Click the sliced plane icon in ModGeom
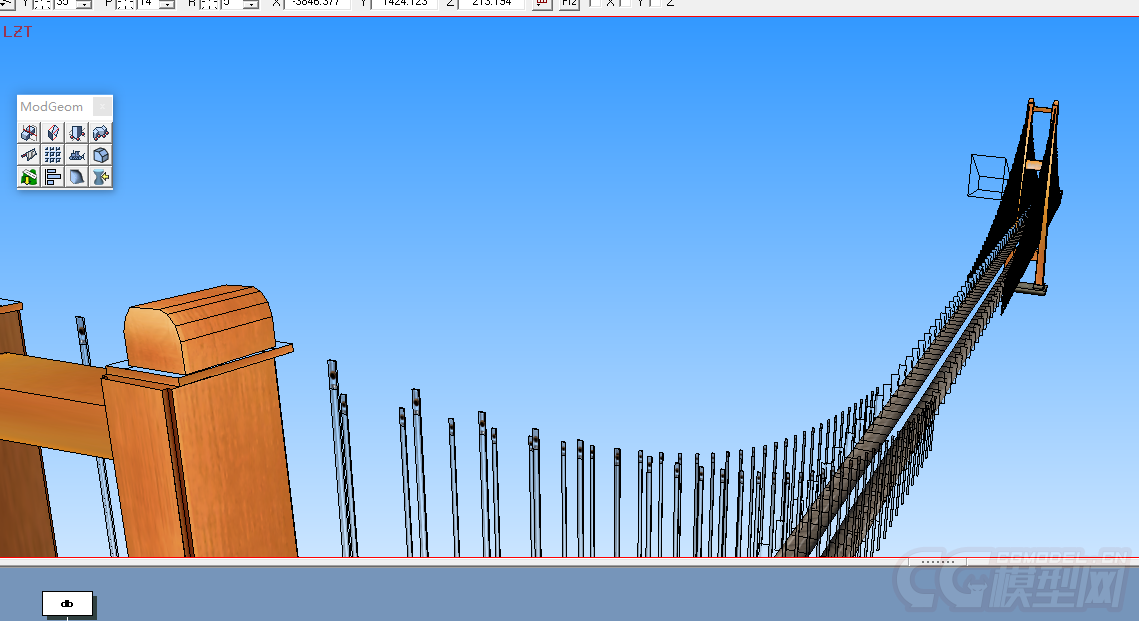Image resolution: width=1139 pixels, height=621 pixels. 29,155
